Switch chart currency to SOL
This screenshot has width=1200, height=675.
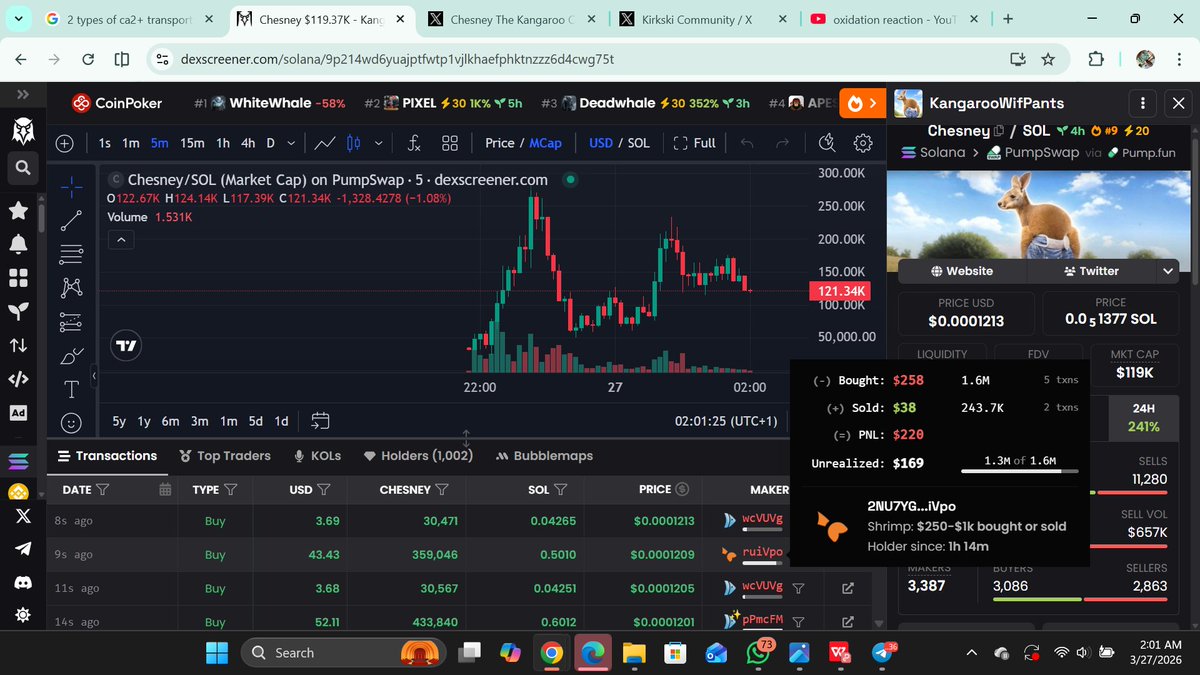[638, 143]
